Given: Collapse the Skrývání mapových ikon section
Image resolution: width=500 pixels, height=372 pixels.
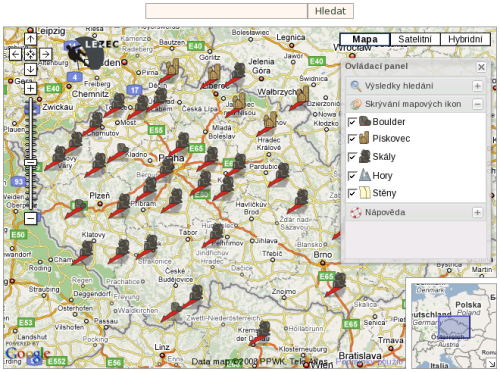Looking at the screenshot, I should click(477, 104).
